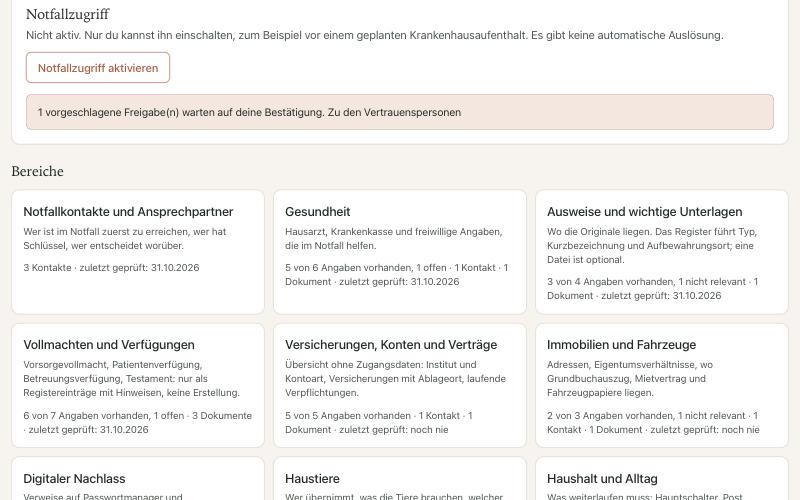The height and width of the screenshot is (500, 800).
Task: Click description 'Hausarzt, Krankenkasse und freiwillige Angaben'
Action: [394, 238]
